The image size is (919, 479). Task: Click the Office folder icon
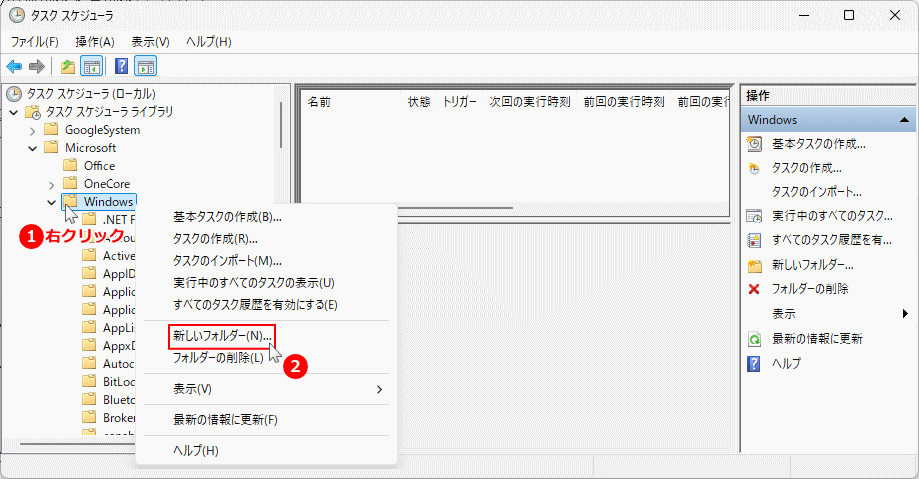70,165
